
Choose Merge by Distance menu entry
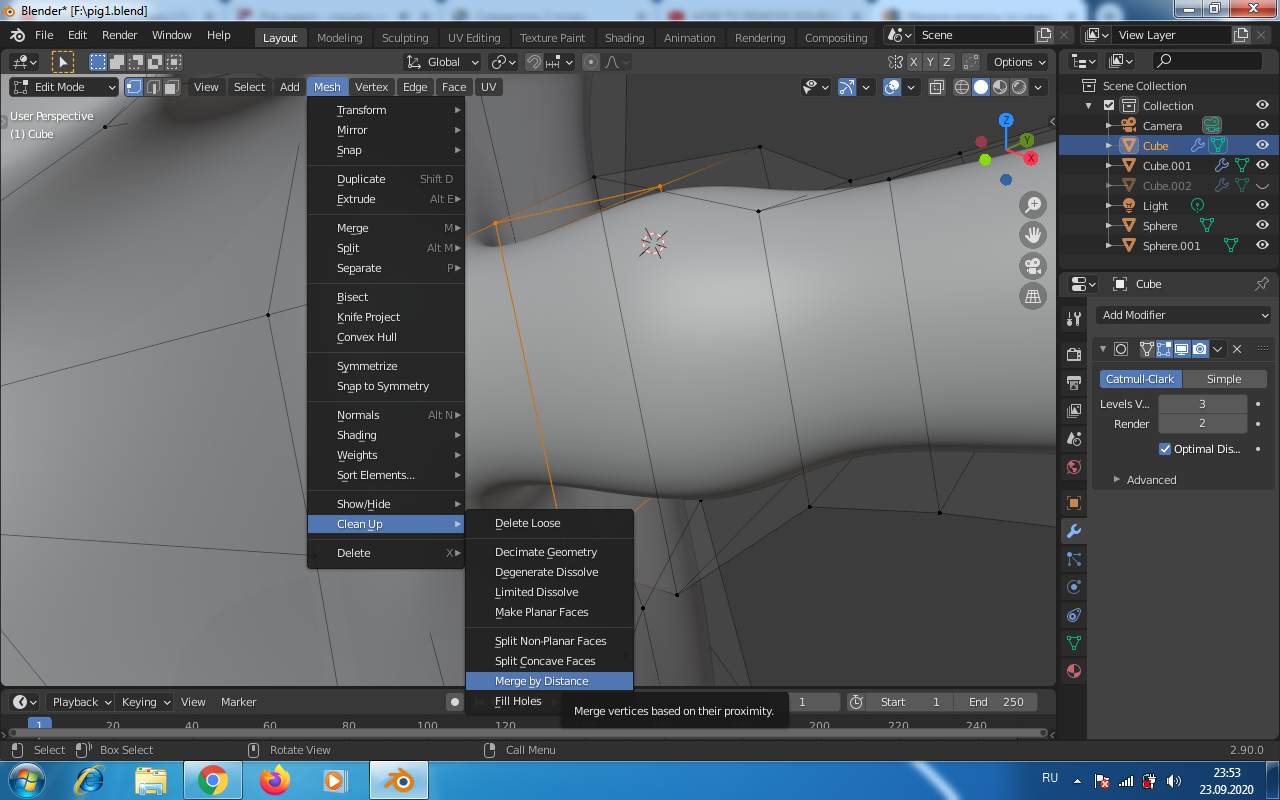pos(541,681)
